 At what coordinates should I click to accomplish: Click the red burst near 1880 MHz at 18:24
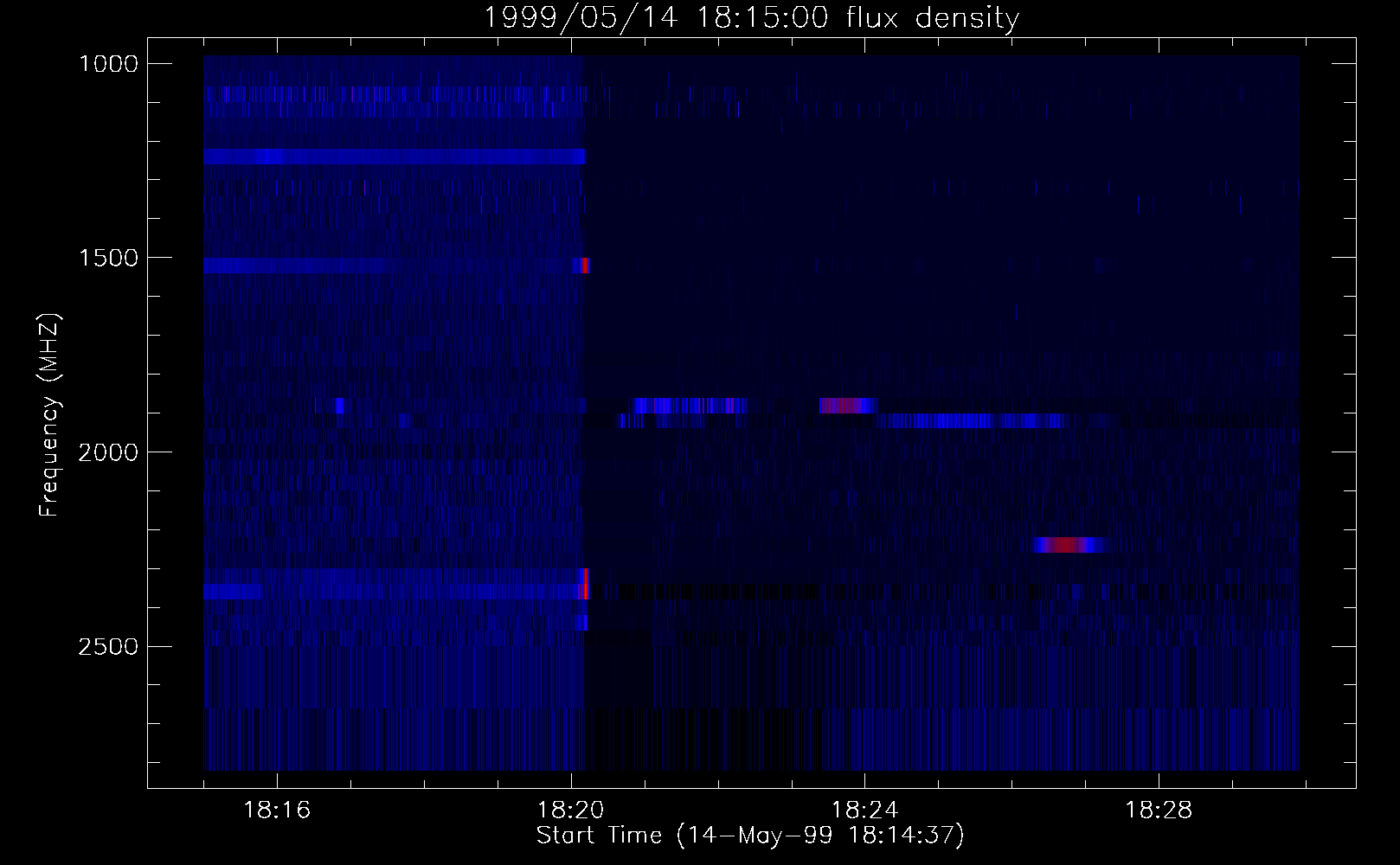(849, 405)
